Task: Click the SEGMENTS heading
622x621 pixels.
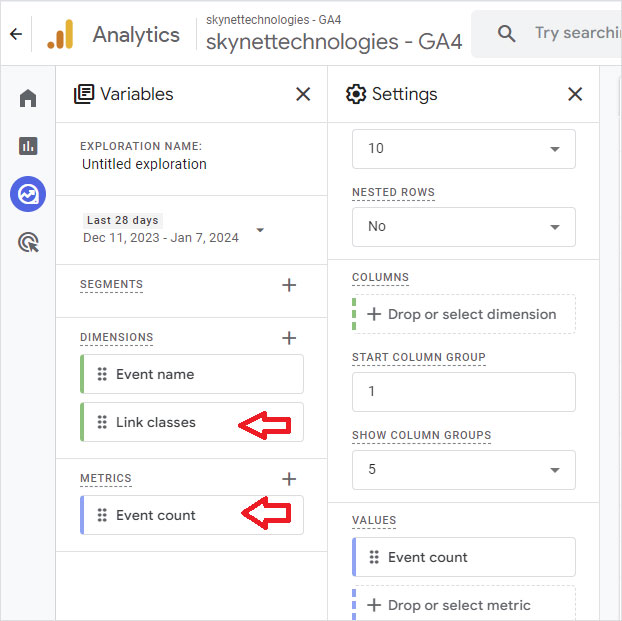Action: (x=111, y=285)
